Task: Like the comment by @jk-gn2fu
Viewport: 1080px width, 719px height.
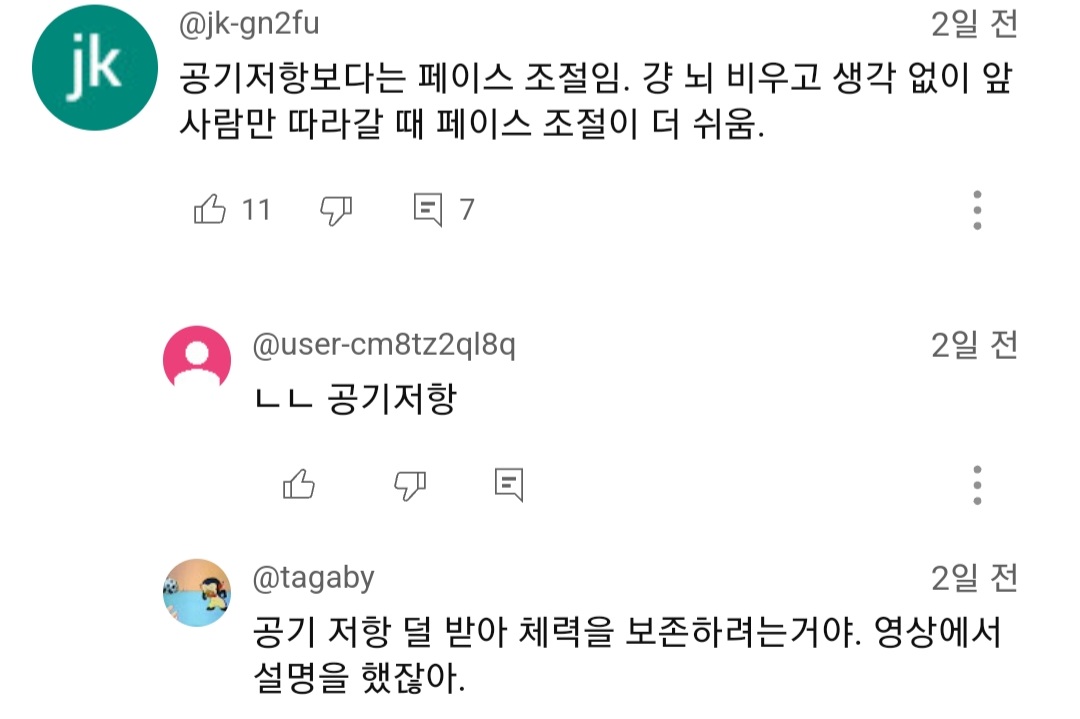Action: 209,210
